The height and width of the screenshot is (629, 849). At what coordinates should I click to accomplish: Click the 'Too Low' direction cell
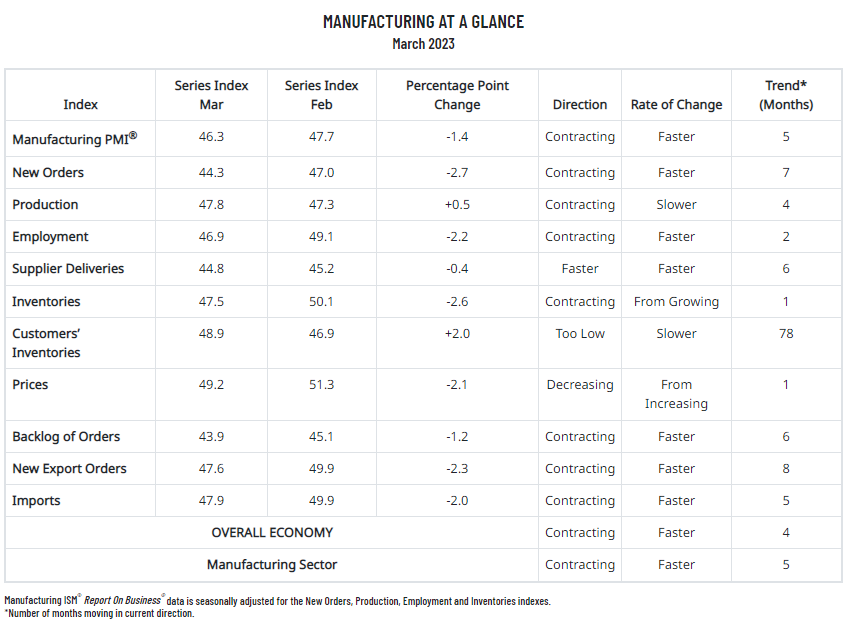pyautogui.click(x=580, y=333)
